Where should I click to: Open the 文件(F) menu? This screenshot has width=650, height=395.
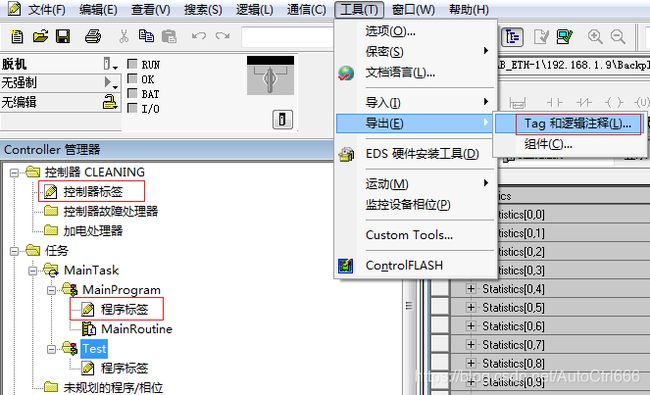46,10
